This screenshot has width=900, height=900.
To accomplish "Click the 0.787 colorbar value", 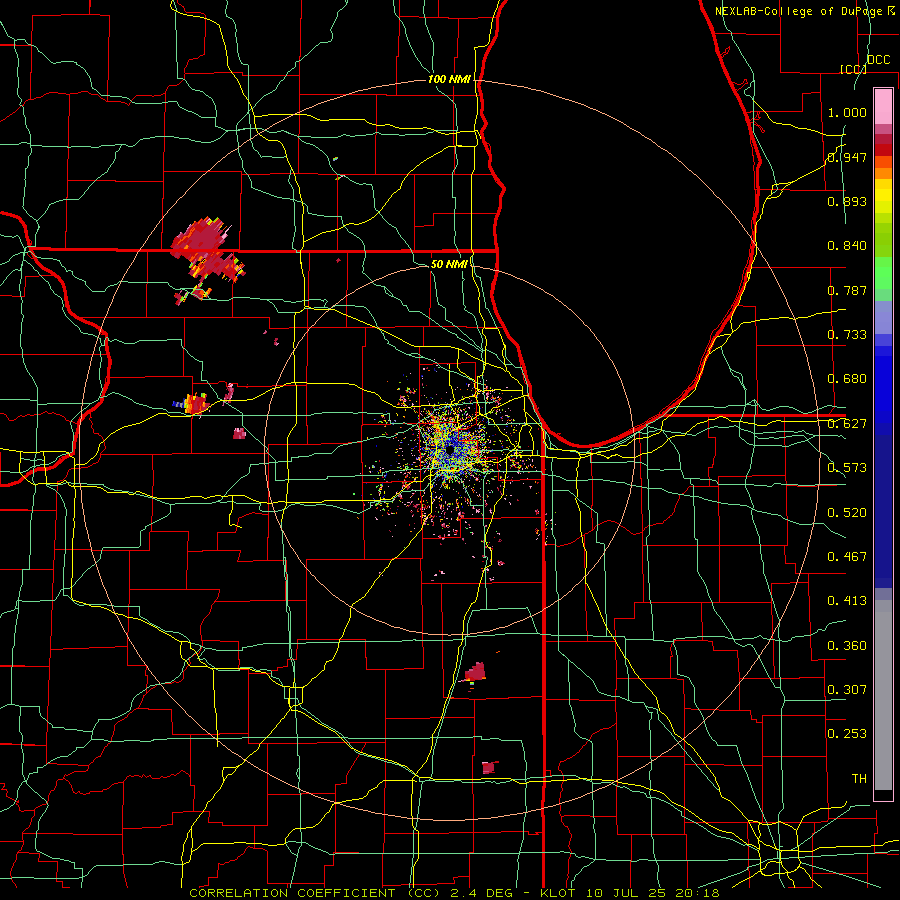I will pos(847,290).
